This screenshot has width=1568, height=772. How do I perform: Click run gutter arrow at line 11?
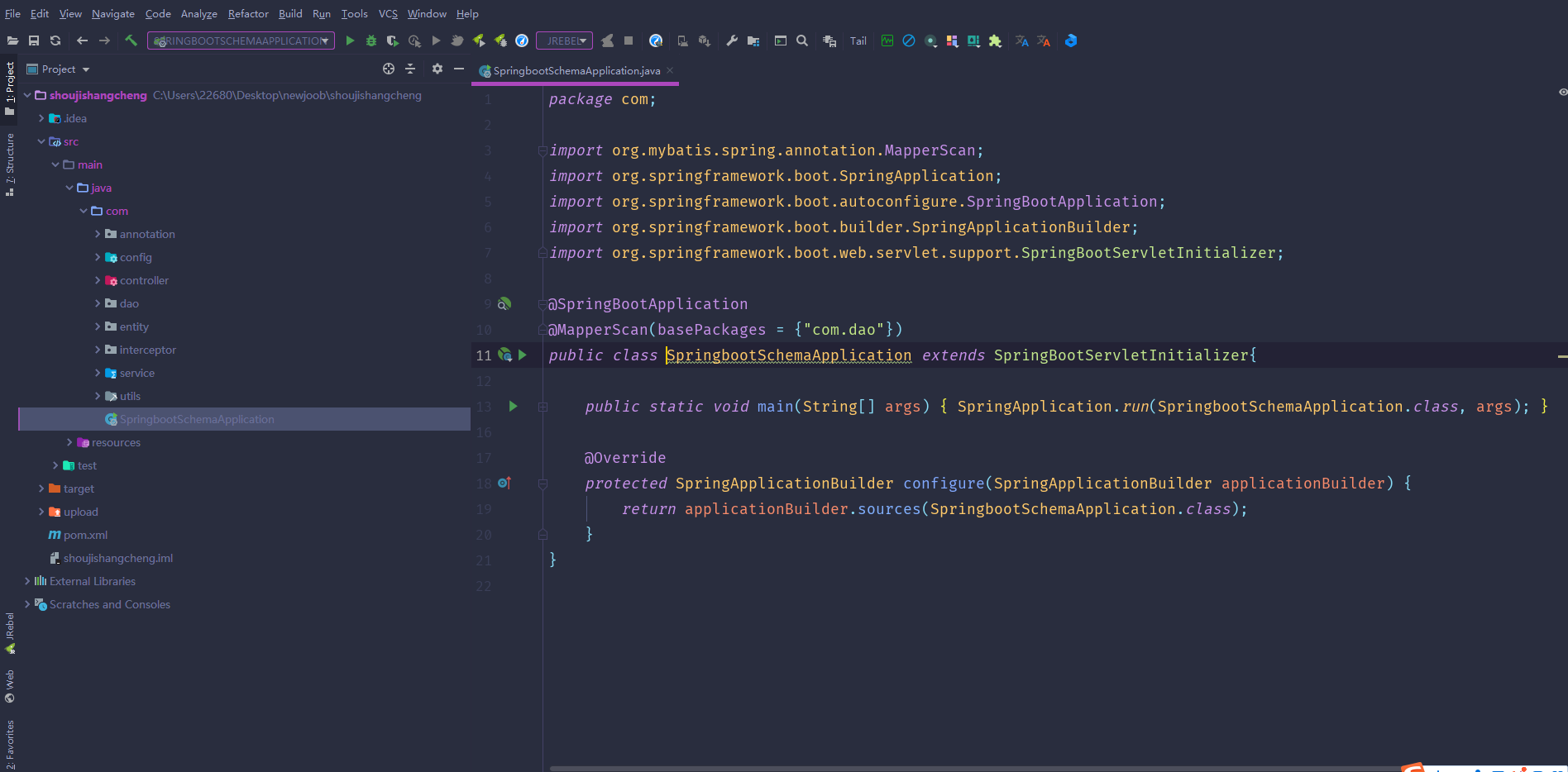(x=523, y=355)
